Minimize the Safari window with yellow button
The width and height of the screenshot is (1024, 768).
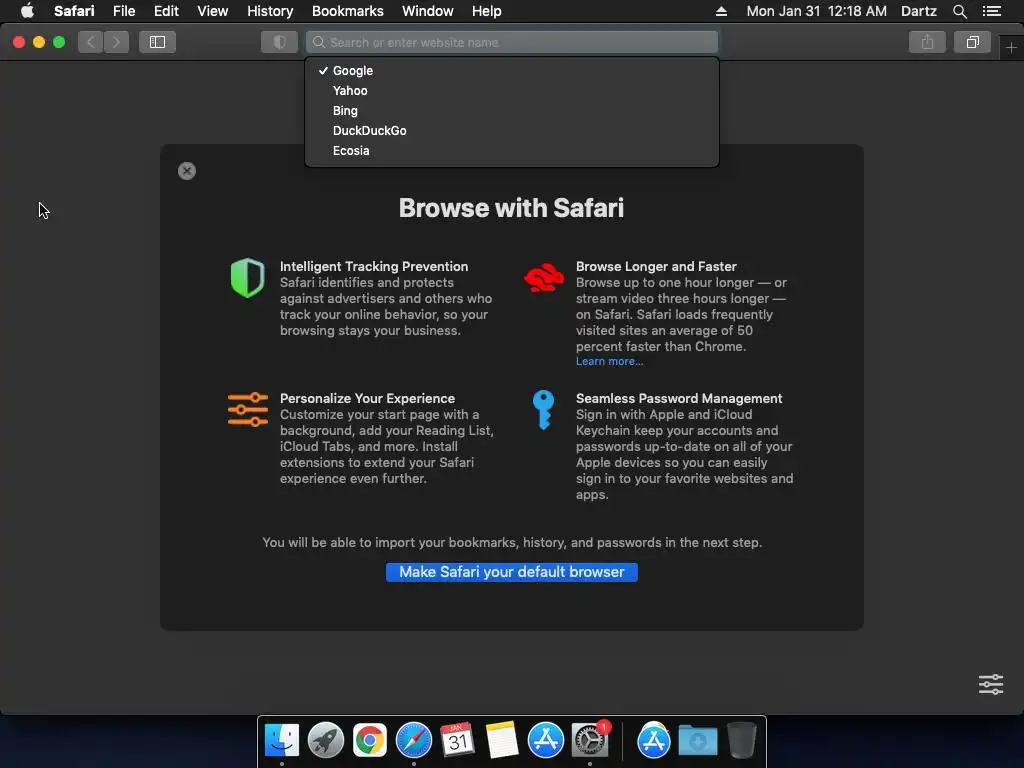pos(39,42)
